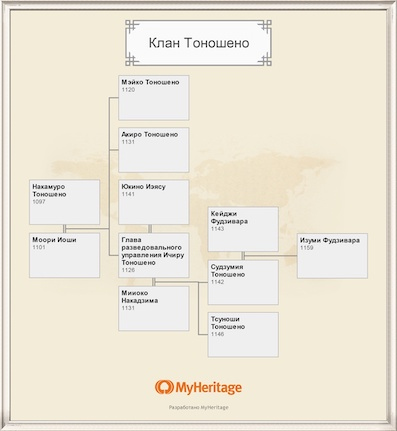Viewport: 397px width, 431px height.
Task: Select Мииоко Накадзима 1131 card
Action: [x=154, y=308]
